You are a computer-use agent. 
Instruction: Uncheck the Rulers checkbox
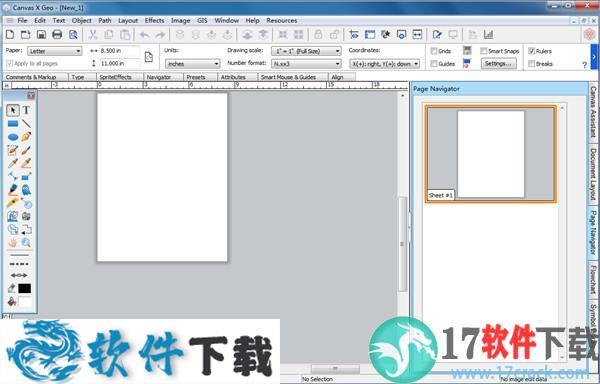click(532, 51)
